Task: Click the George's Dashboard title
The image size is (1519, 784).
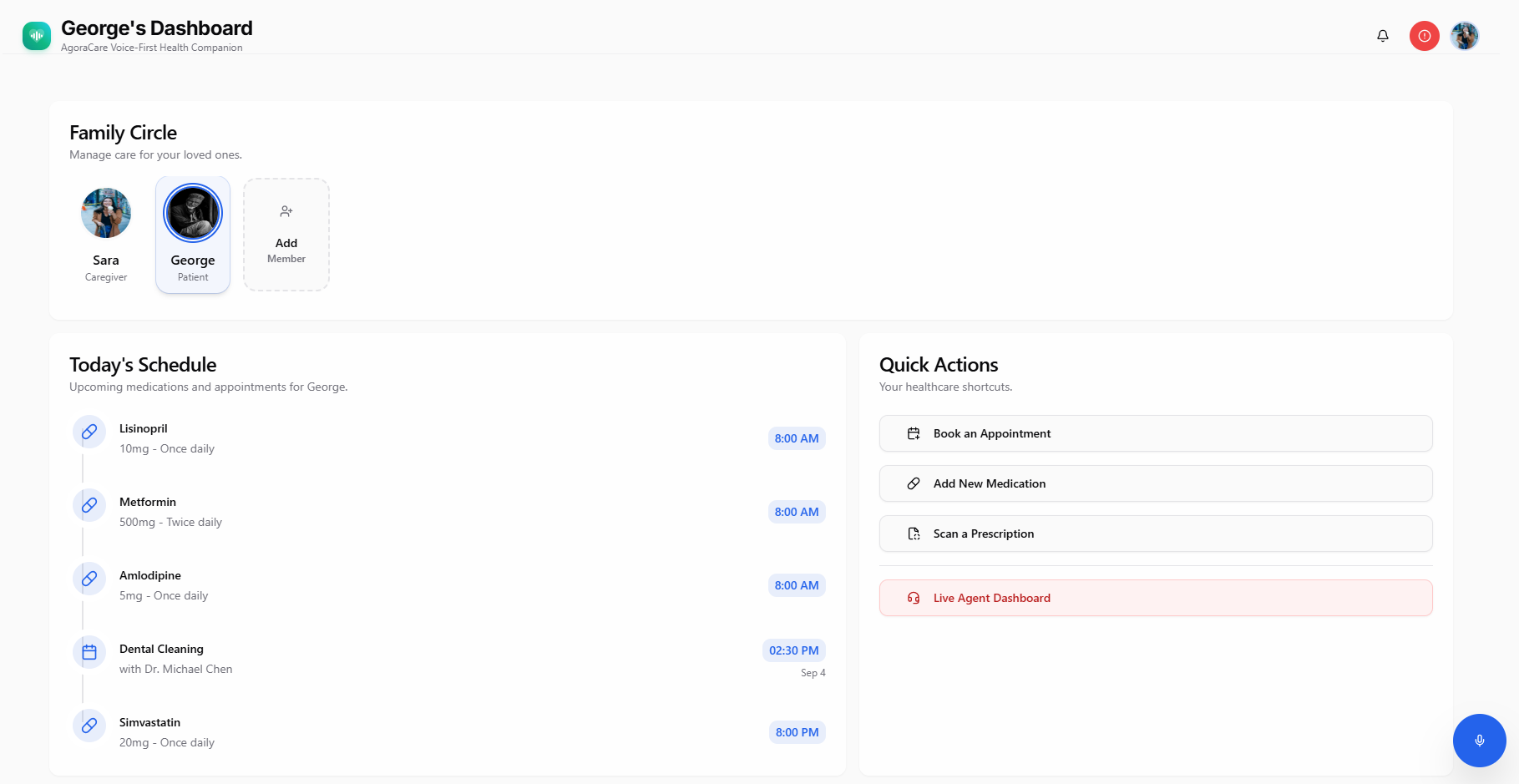Action: (157, 28)
